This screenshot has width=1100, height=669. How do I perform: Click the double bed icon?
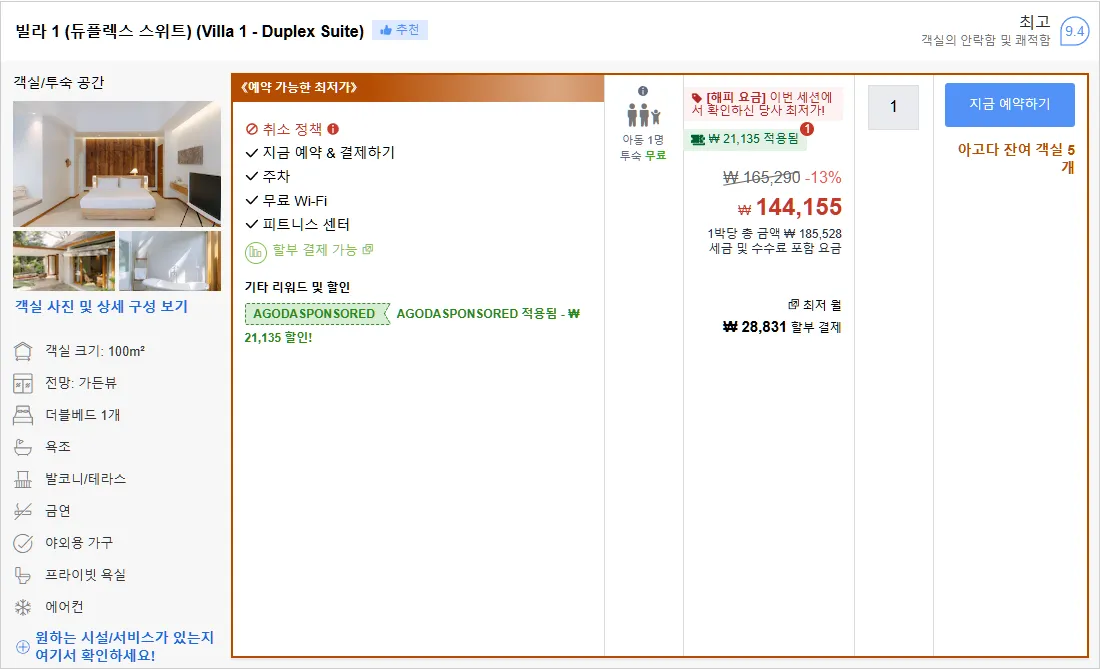pos(23,415)
